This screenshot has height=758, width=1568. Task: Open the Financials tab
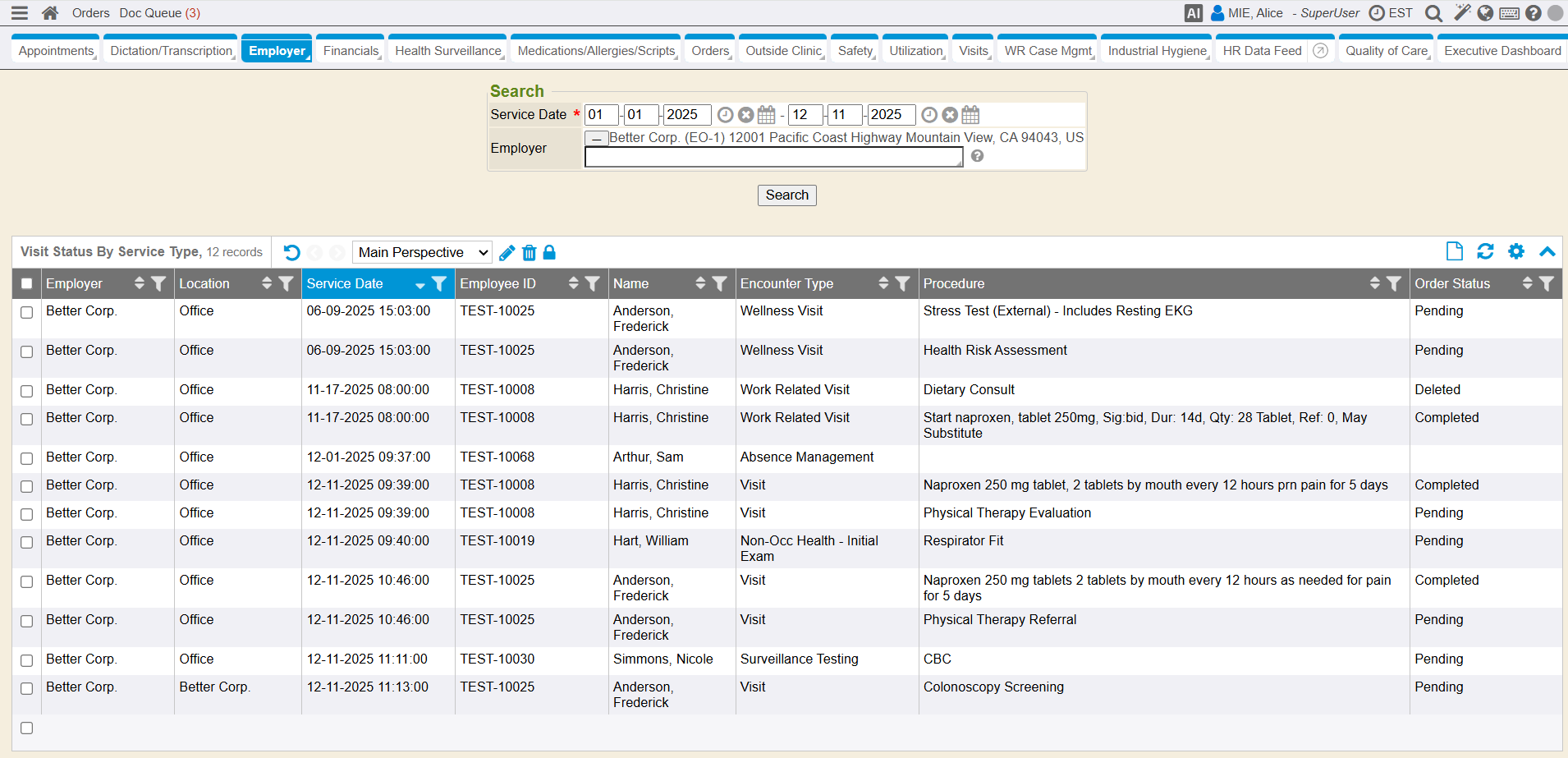click(351, 51)
